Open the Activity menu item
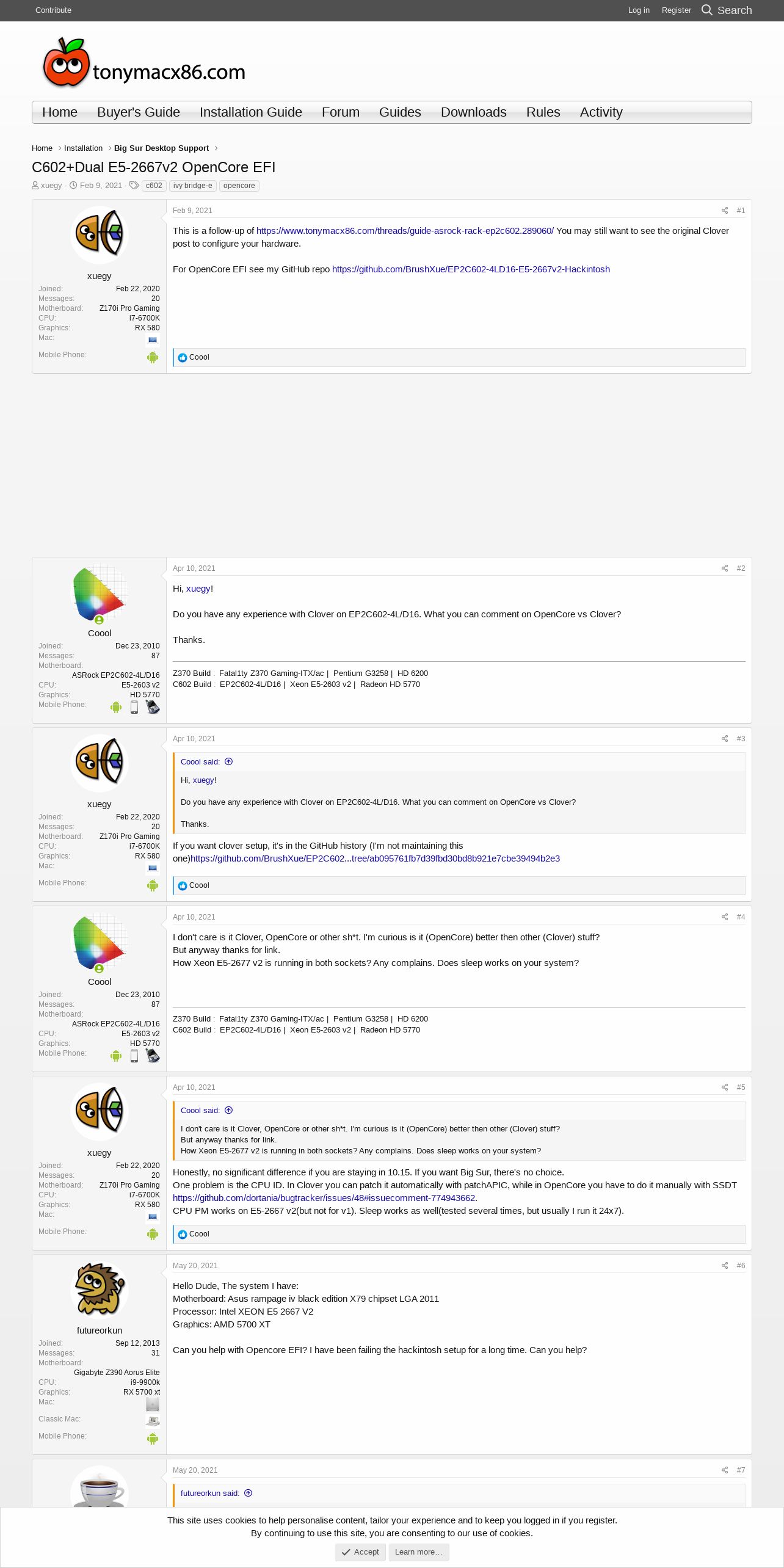 click(601, 112)
